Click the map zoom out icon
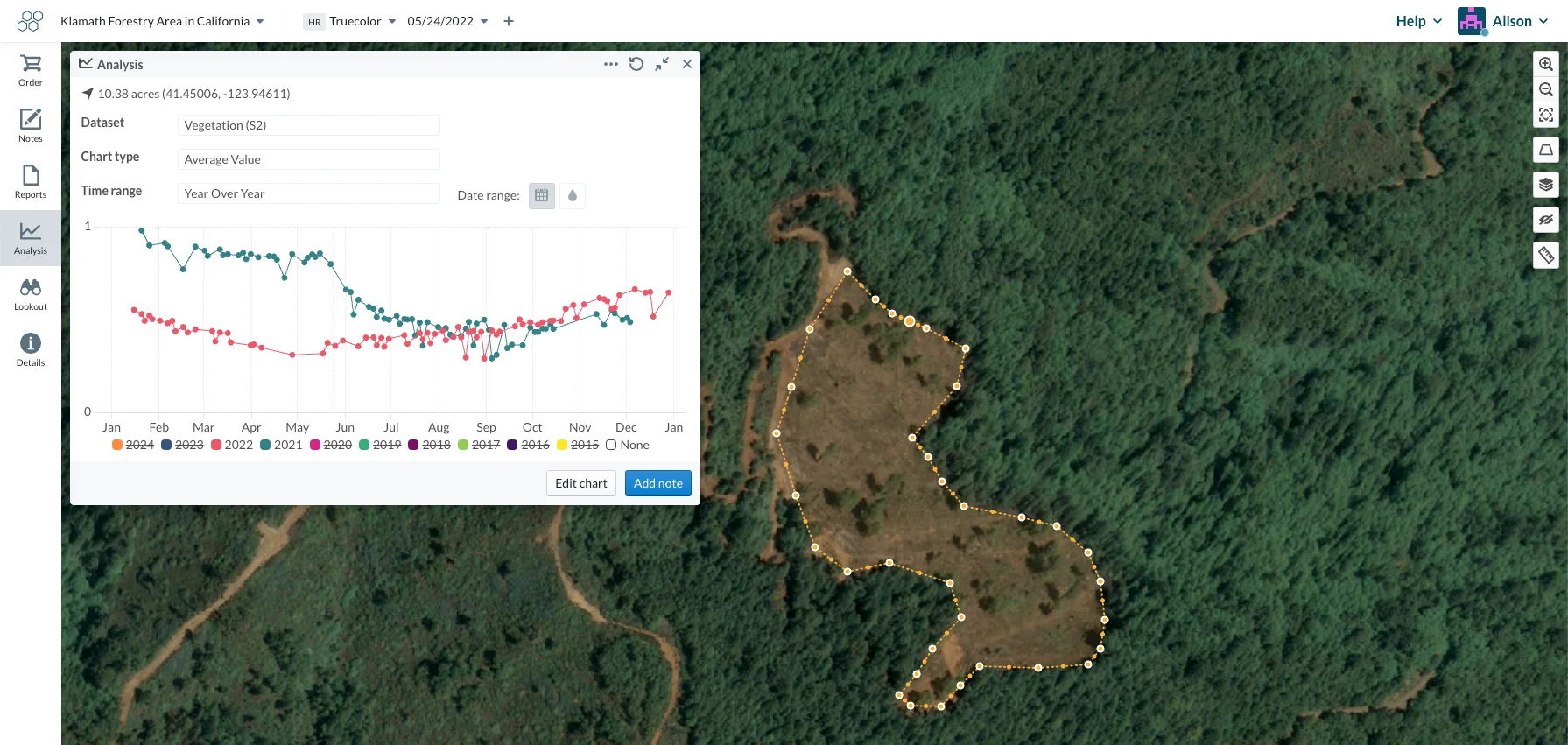The image size is (1568, 745). click(x=1546, y=89)
